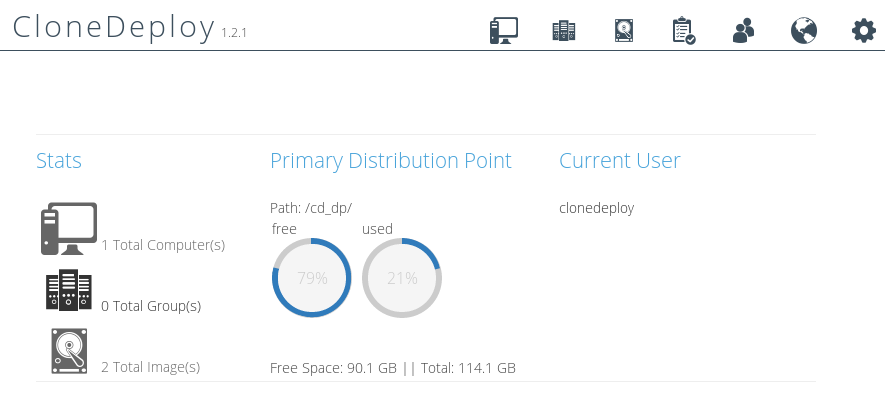Viewport: 885px width, 417px height.
Task: Open the Tasks clipboard icon in navbar
Action: (x=684, y=31)
